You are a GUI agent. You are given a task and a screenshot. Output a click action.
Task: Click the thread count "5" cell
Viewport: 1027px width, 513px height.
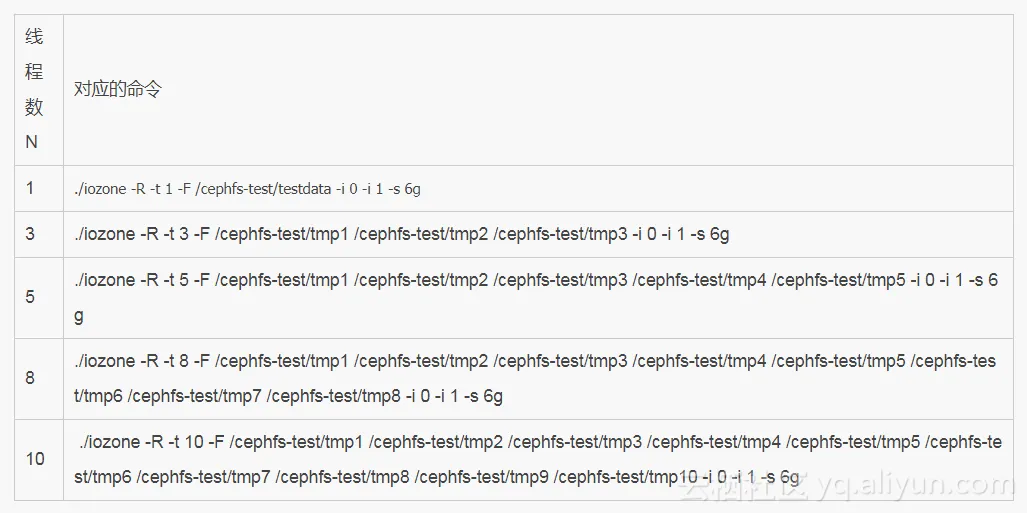[31, 297]
